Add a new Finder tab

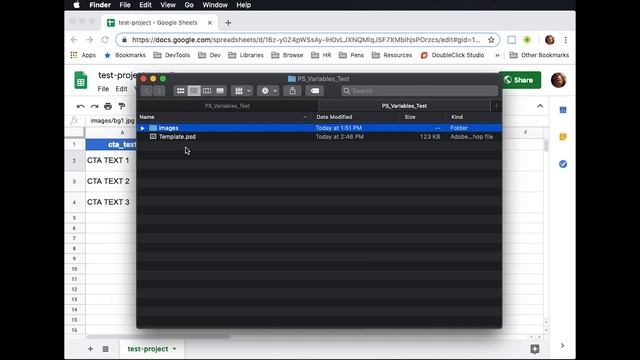click(x=496, y=106)
